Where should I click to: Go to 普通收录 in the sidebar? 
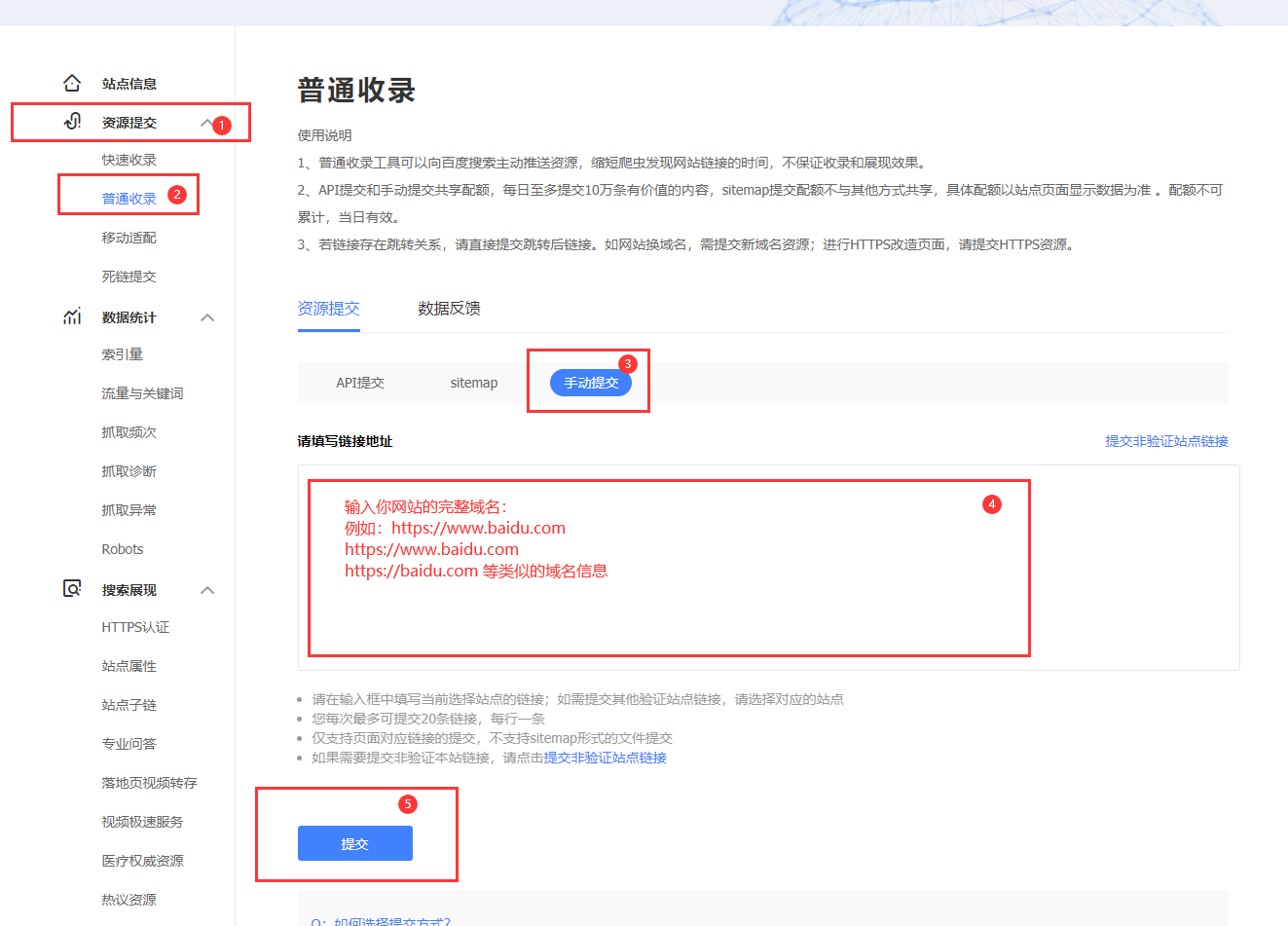pyautogui.click(x=129, y=199)
